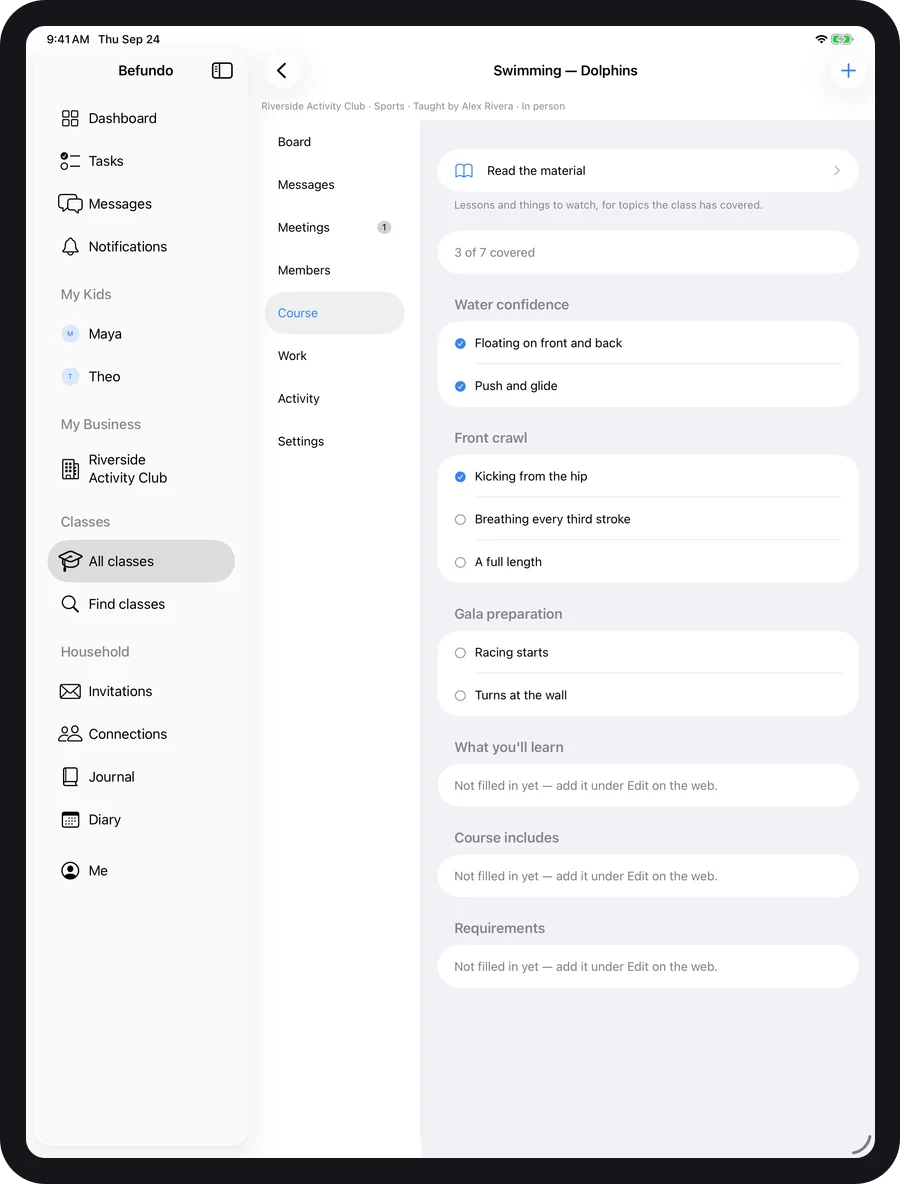This screenshot has width=900, height=1184.
Task: Check the battery charging icon
Action: pos(841,39)
